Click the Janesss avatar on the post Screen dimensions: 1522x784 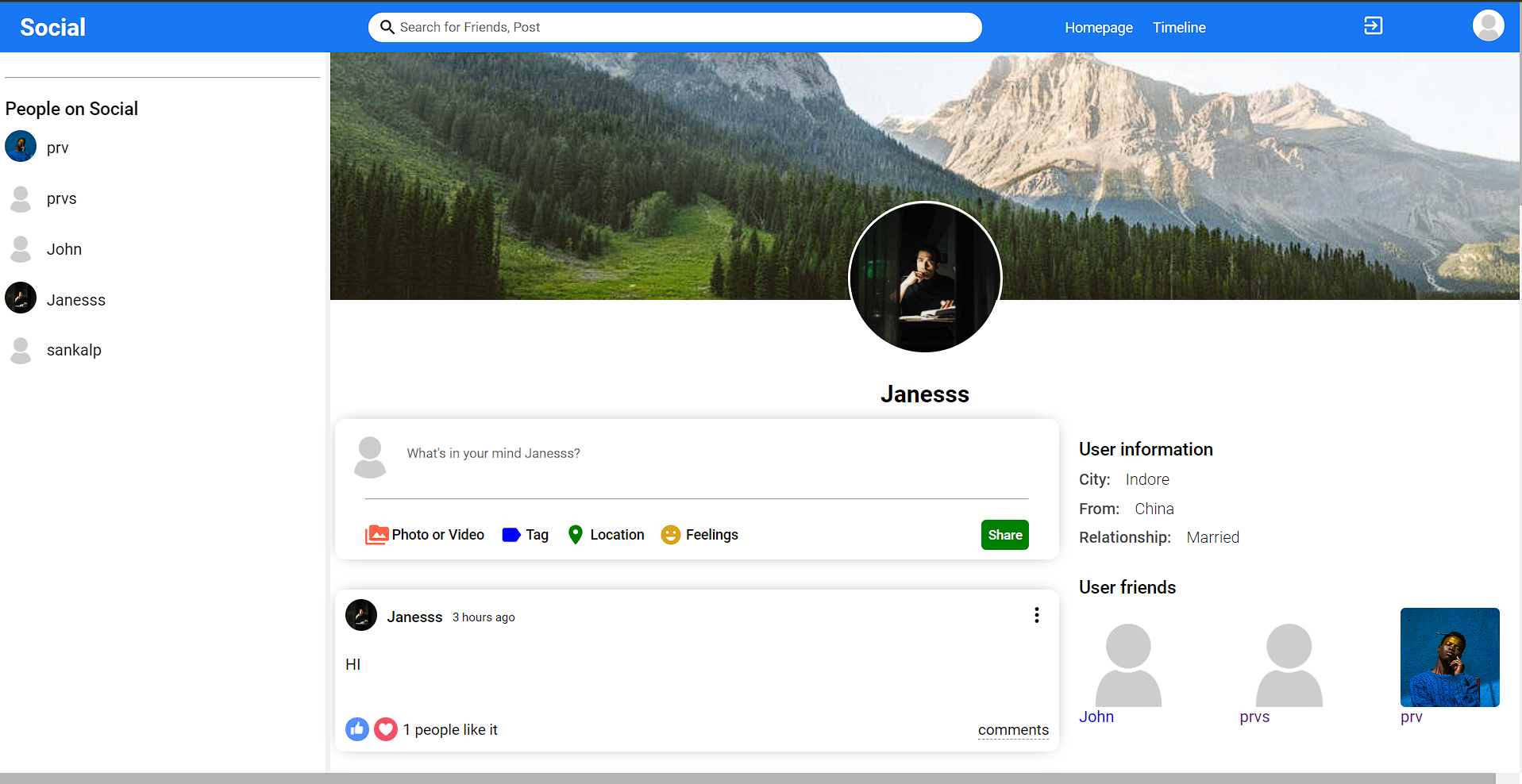[x=361, y=615]
